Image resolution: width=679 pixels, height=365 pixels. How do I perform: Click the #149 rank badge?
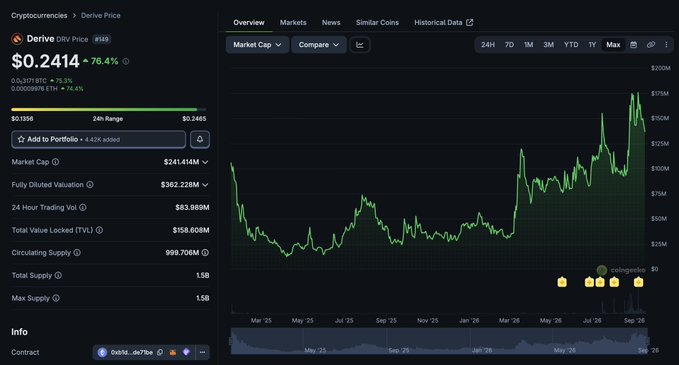[x=102, y=39]
